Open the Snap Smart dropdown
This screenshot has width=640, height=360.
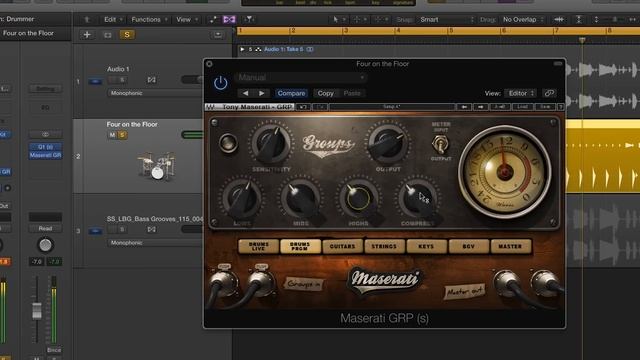[446, 19]
